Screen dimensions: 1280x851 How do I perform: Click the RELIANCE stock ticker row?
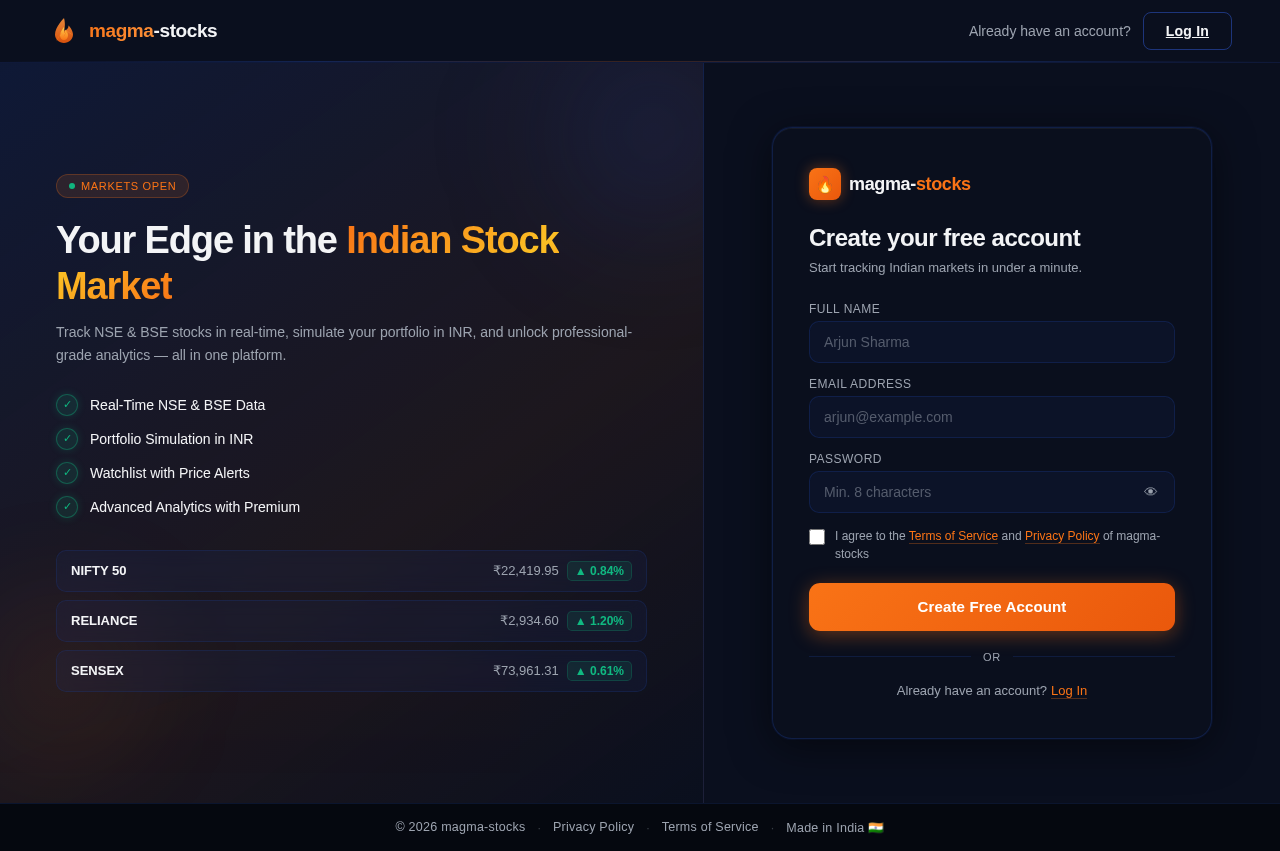pyautogui.click(x=351, y=620)
